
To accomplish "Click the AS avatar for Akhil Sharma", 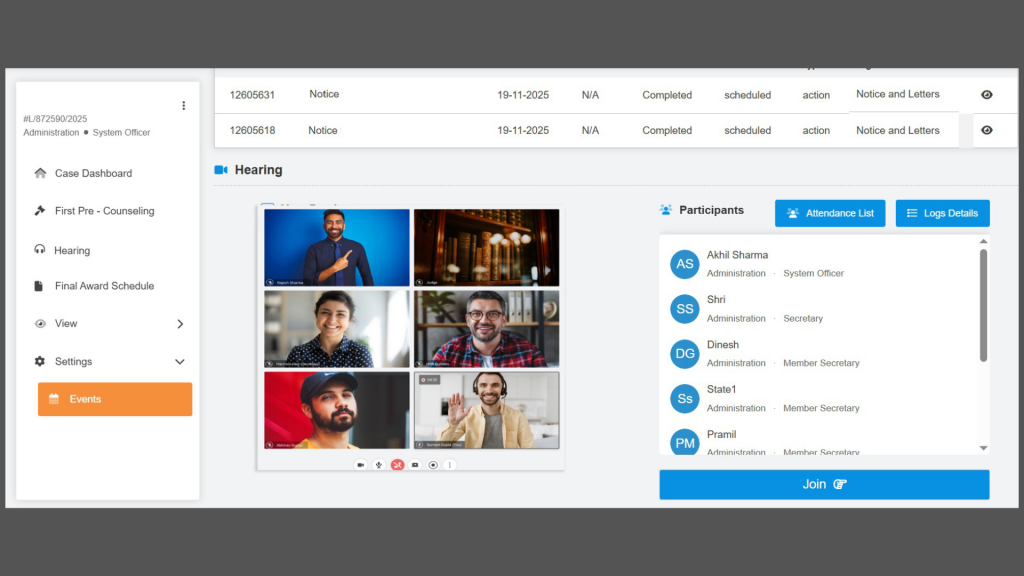I will click(x=685, y=264).
